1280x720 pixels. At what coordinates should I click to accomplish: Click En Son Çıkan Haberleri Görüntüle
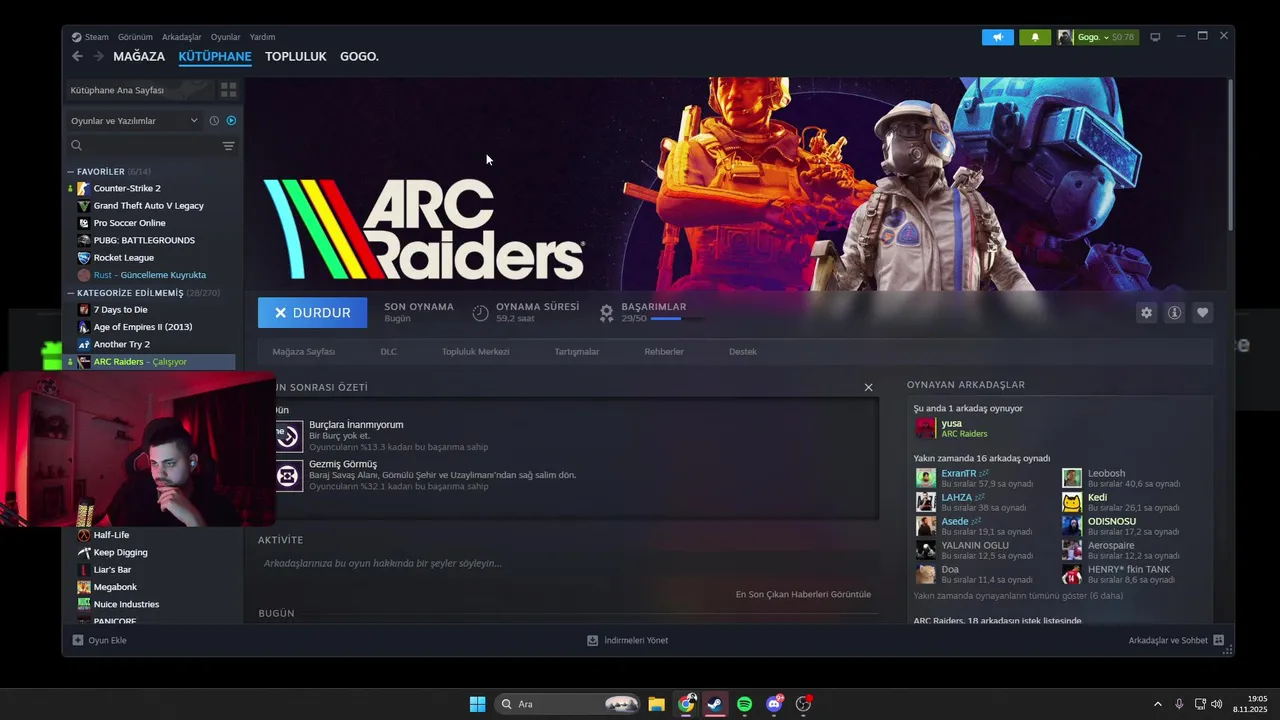[803, 594]
